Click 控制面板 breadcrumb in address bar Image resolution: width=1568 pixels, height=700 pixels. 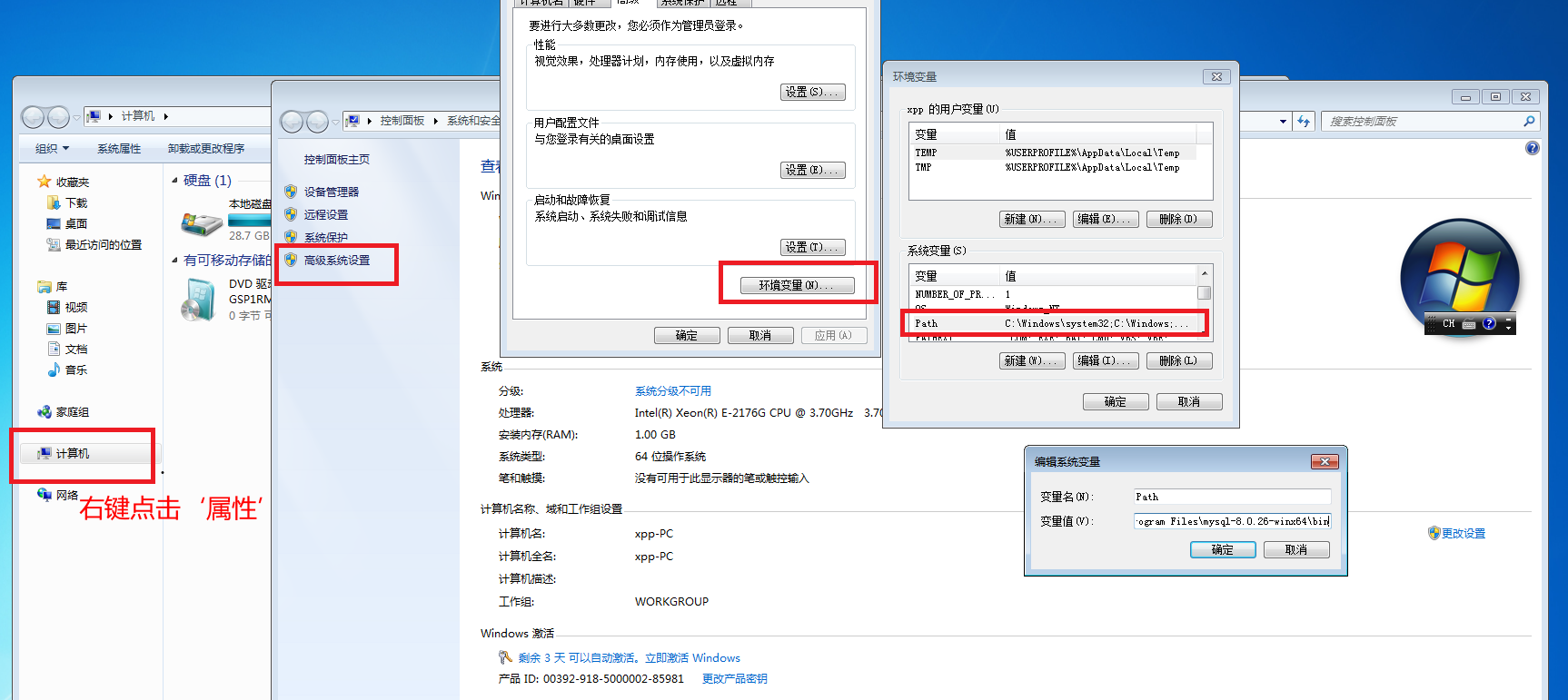(402, 121)
